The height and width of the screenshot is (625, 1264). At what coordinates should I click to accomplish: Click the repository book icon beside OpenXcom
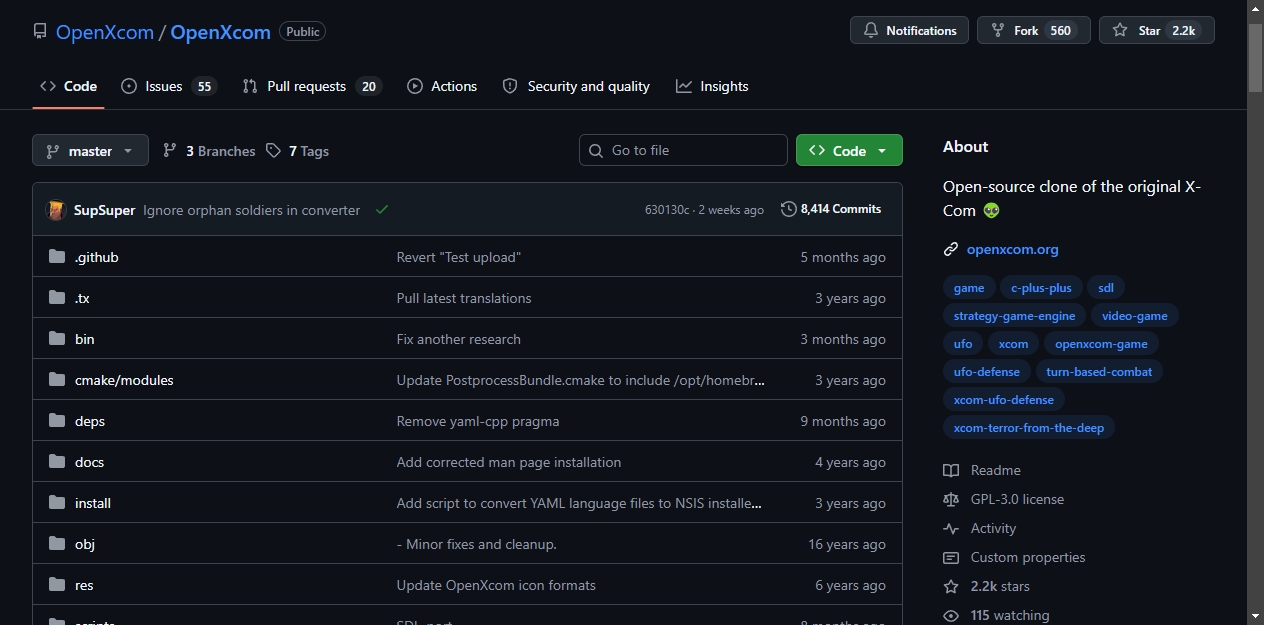click(x=40, y=31)
